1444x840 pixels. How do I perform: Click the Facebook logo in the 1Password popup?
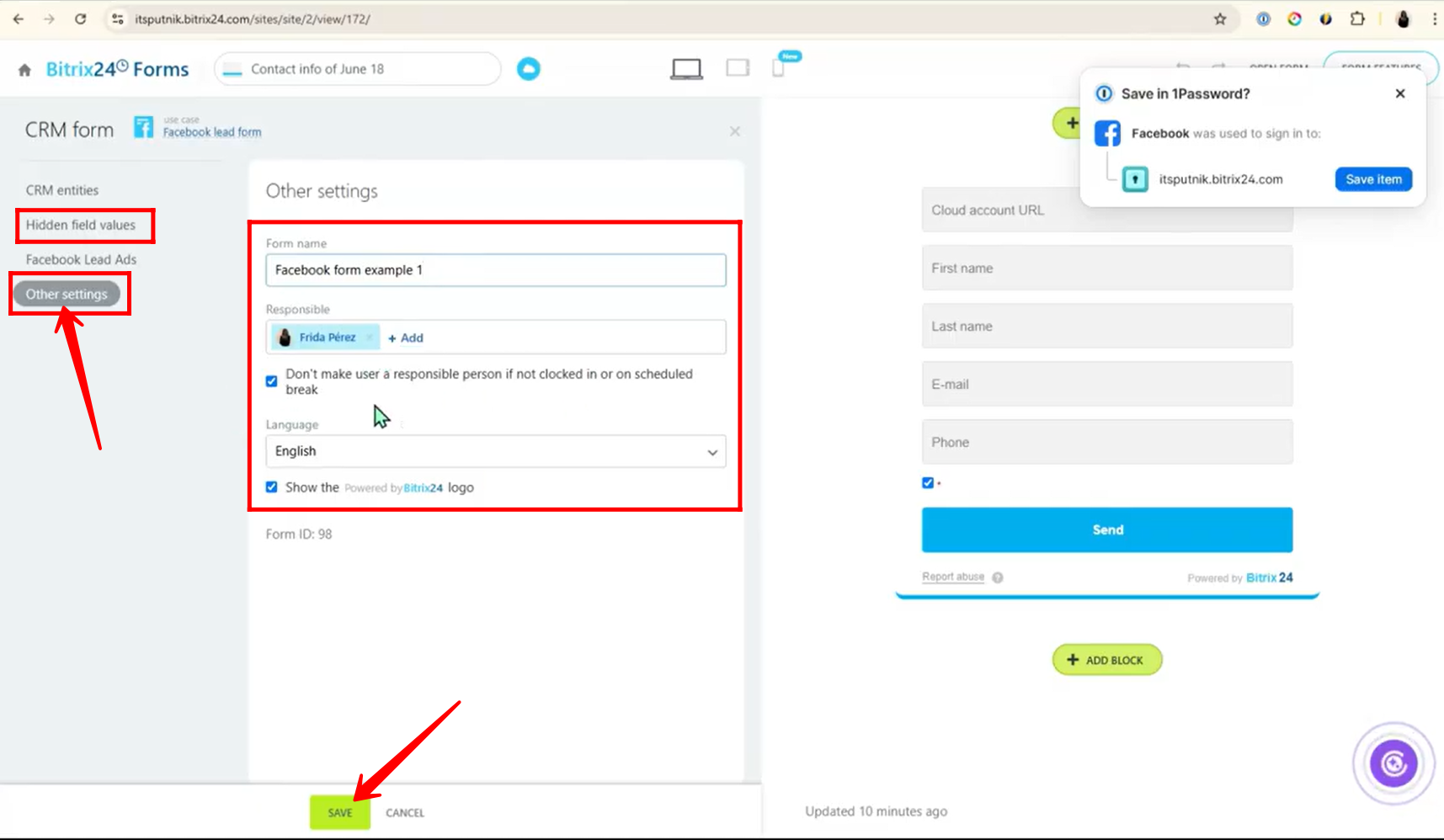pos(1107,133)
